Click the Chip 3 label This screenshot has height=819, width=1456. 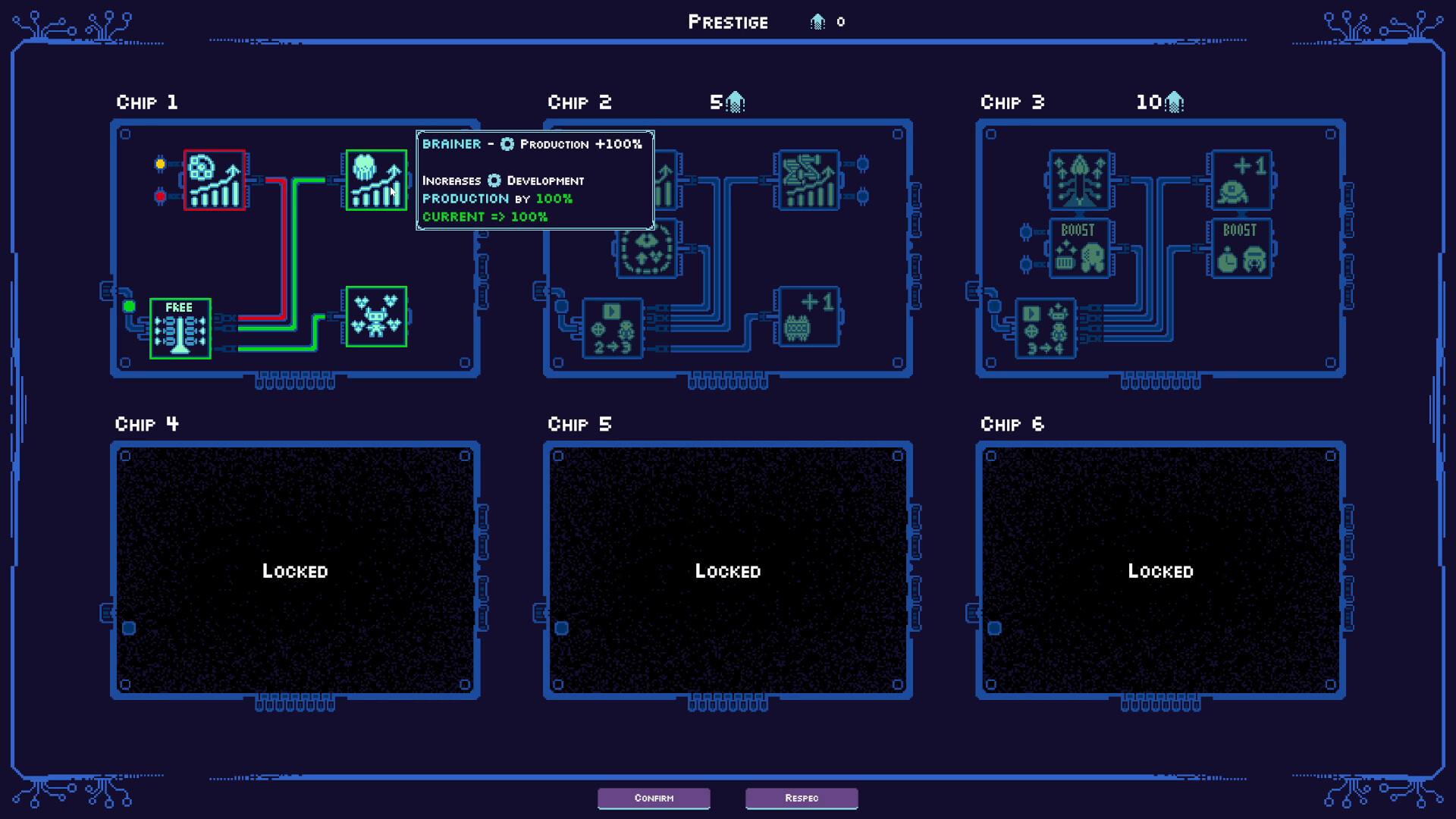point(1012,102)
